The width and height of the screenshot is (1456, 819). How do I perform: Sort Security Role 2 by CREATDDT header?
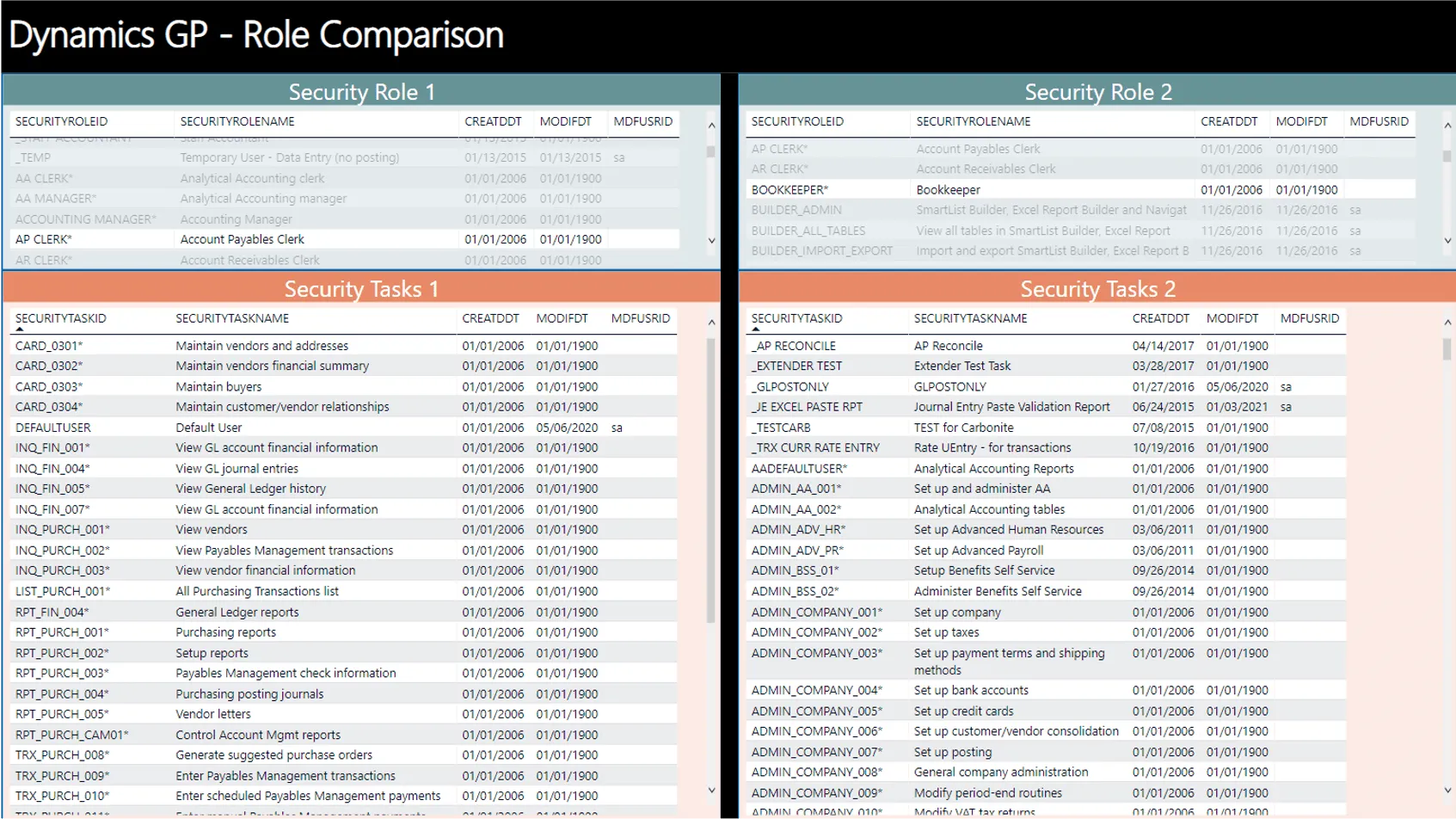(1229, 121)
